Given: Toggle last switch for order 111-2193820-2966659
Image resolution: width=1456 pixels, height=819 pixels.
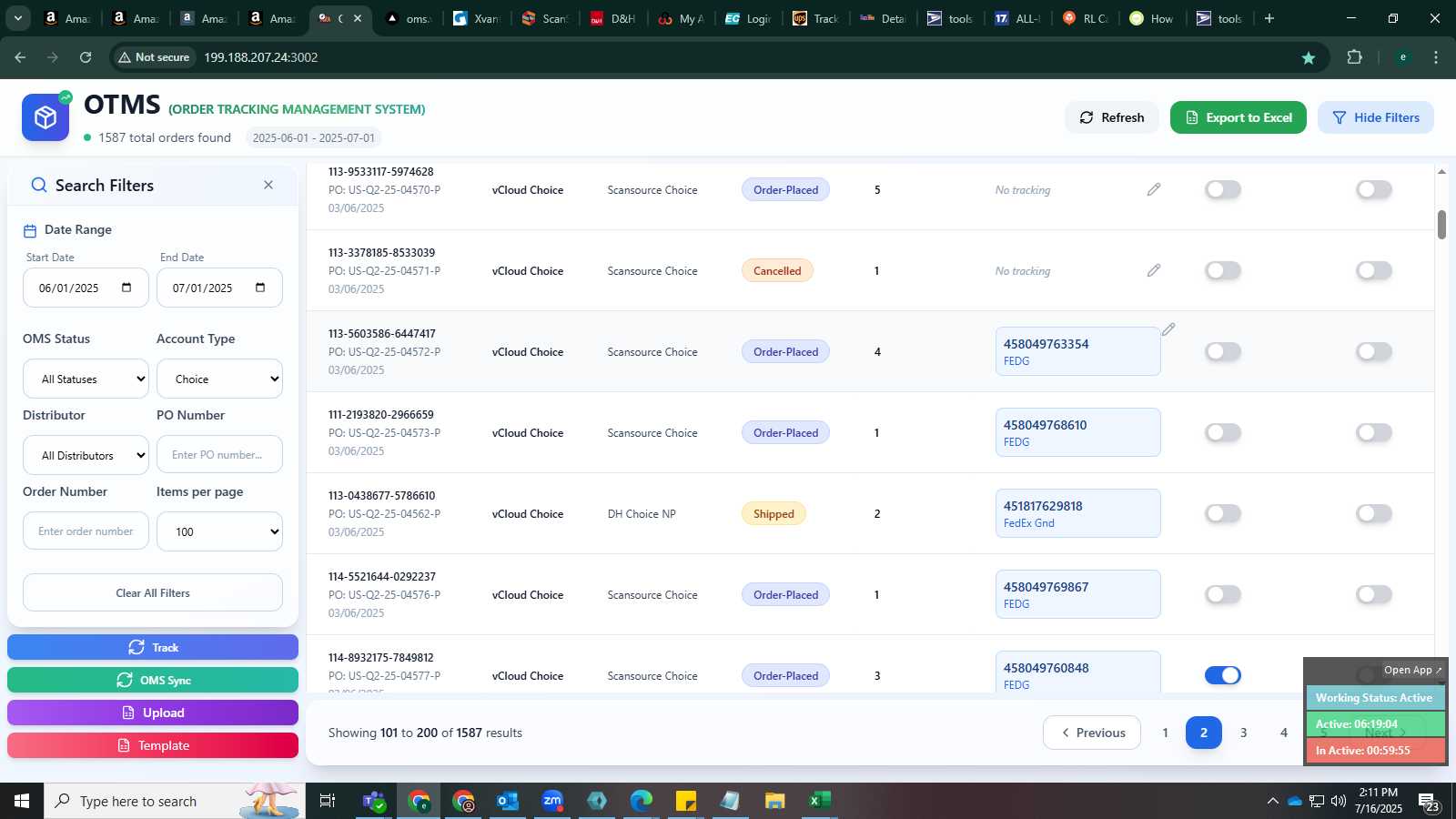Looking at the screenshot, I should tap(1374, 432).
